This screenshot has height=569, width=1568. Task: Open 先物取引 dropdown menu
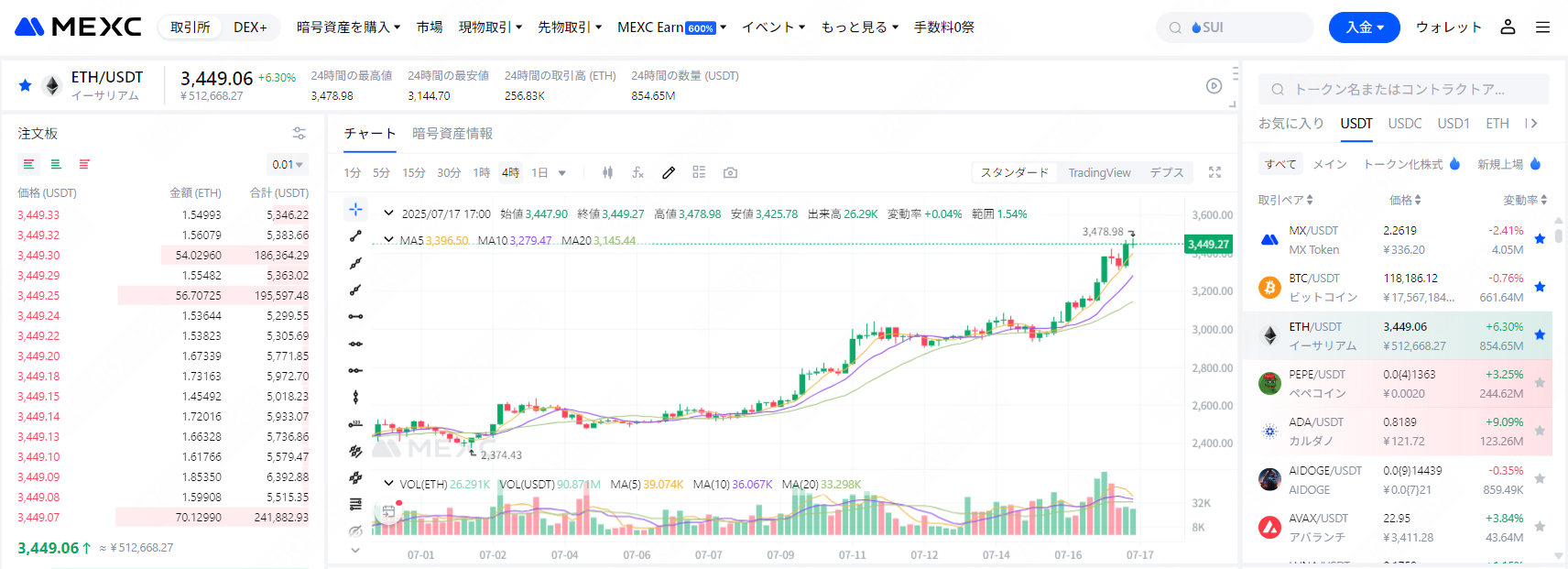tap(570, 27)
